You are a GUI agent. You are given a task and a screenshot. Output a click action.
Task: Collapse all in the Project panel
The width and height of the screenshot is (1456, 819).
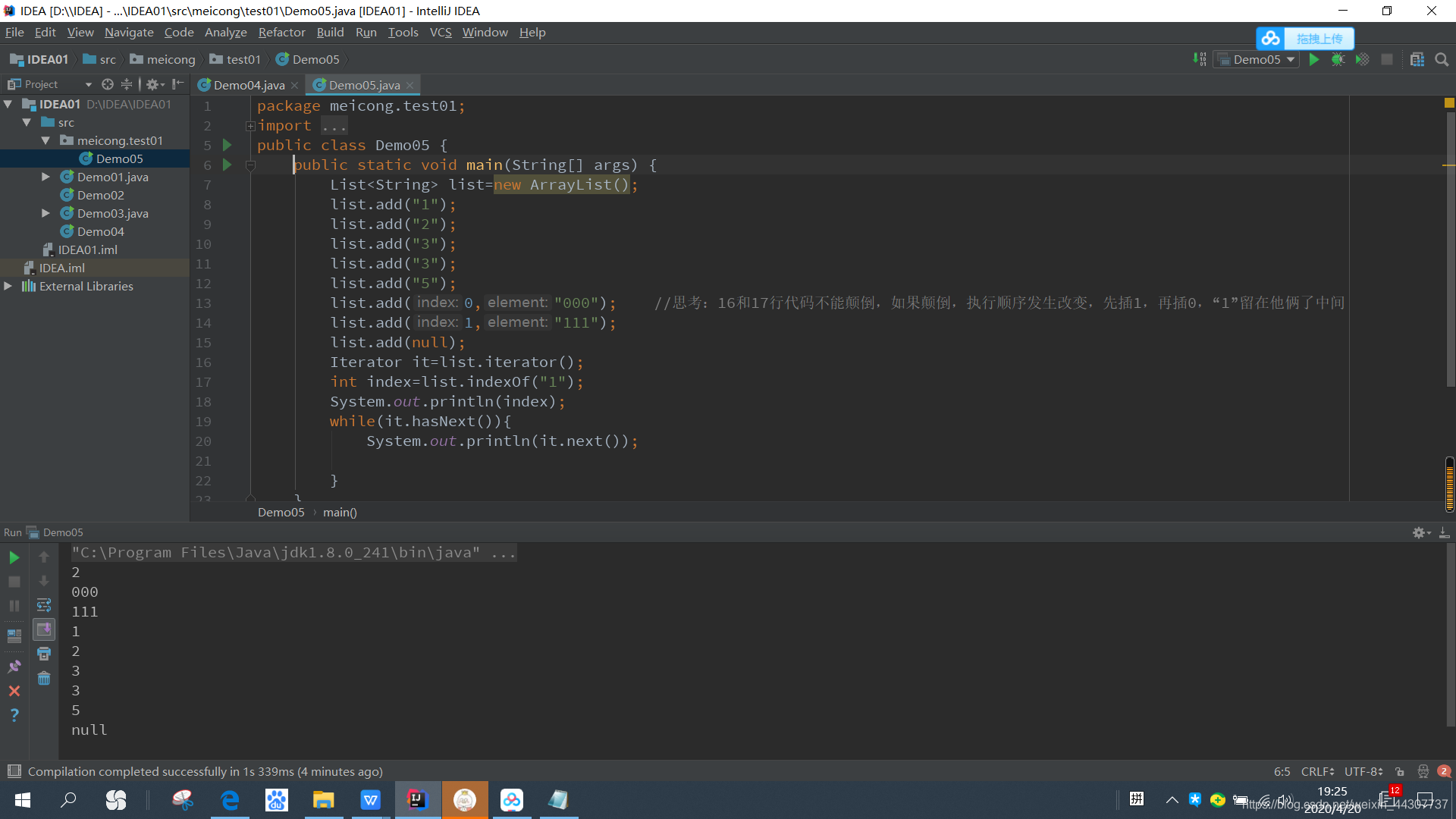(127, 84)
